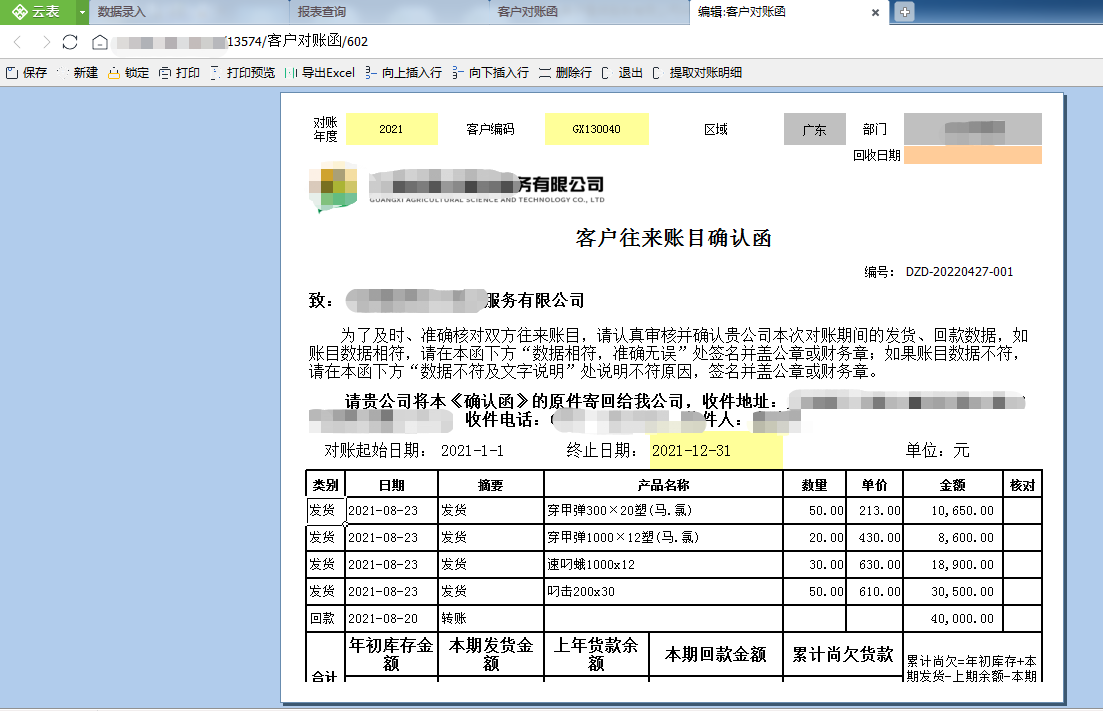1103x711 pixels.
Task: Switch to the 客户对账函 tab
Action: click(x=589, y=12)
